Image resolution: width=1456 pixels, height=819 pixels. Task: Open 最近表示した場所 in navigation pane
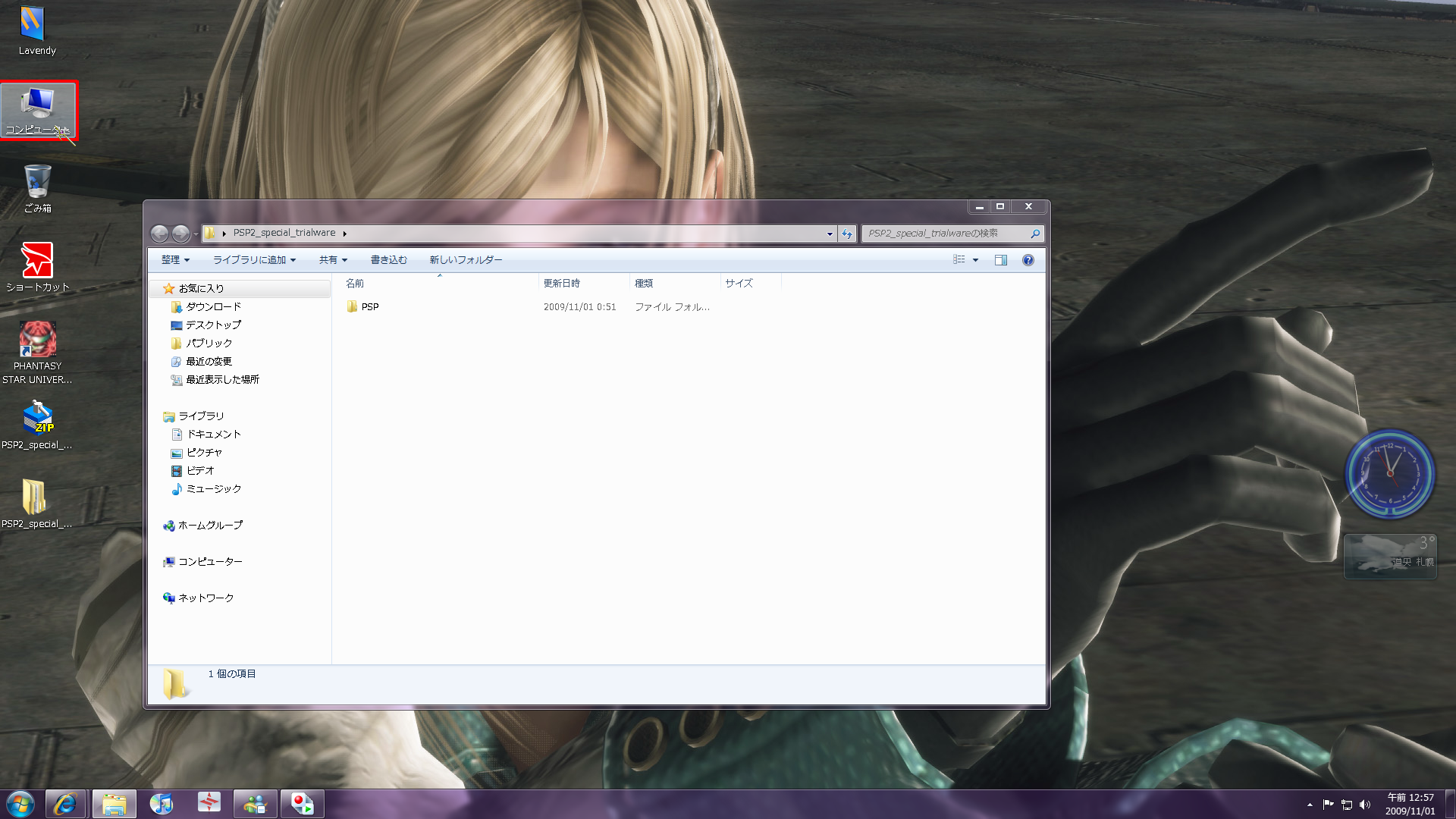tap(215, 380)
